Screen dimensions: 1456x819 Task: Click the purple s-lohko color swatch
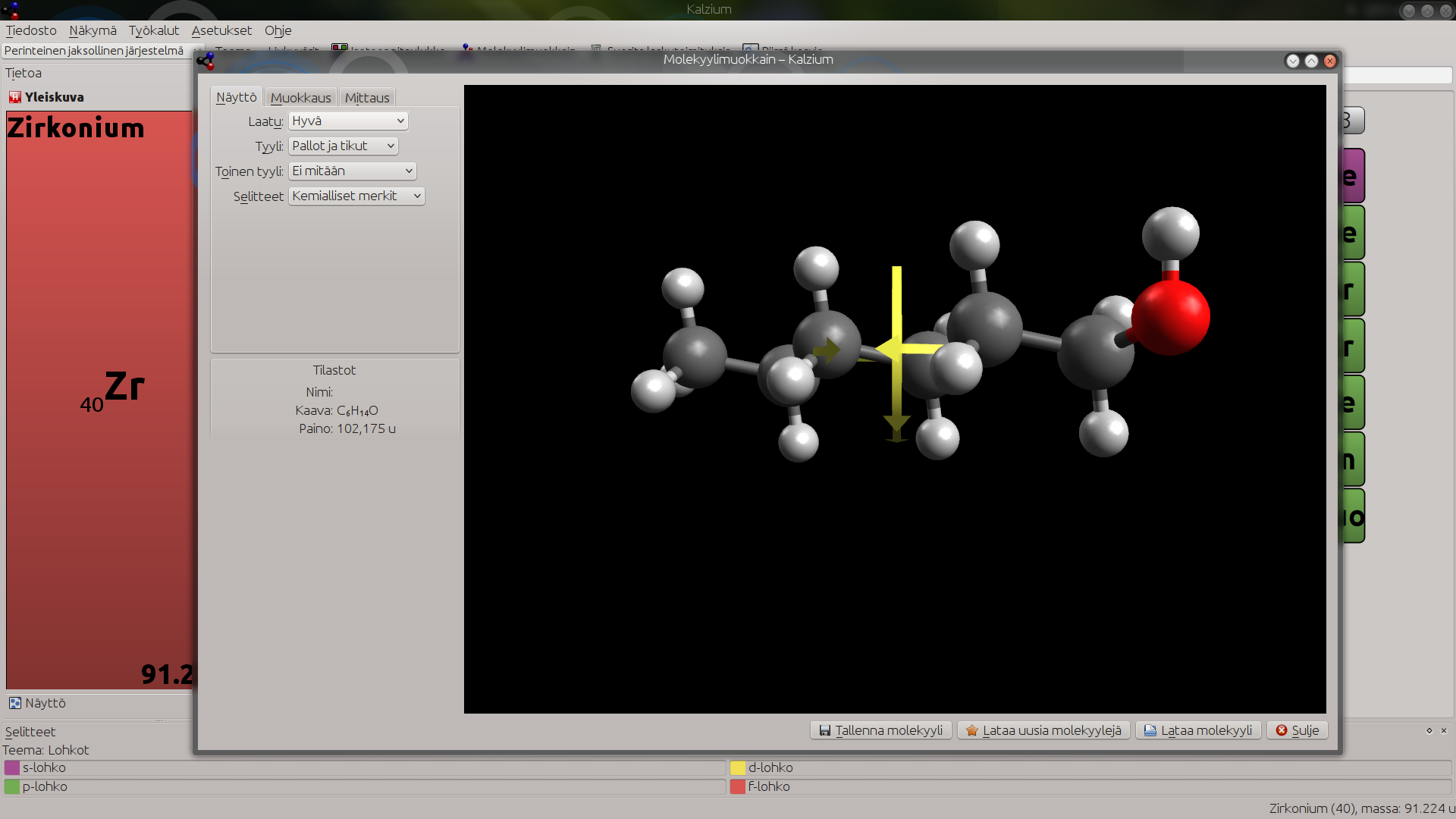[x=11, y=767]
